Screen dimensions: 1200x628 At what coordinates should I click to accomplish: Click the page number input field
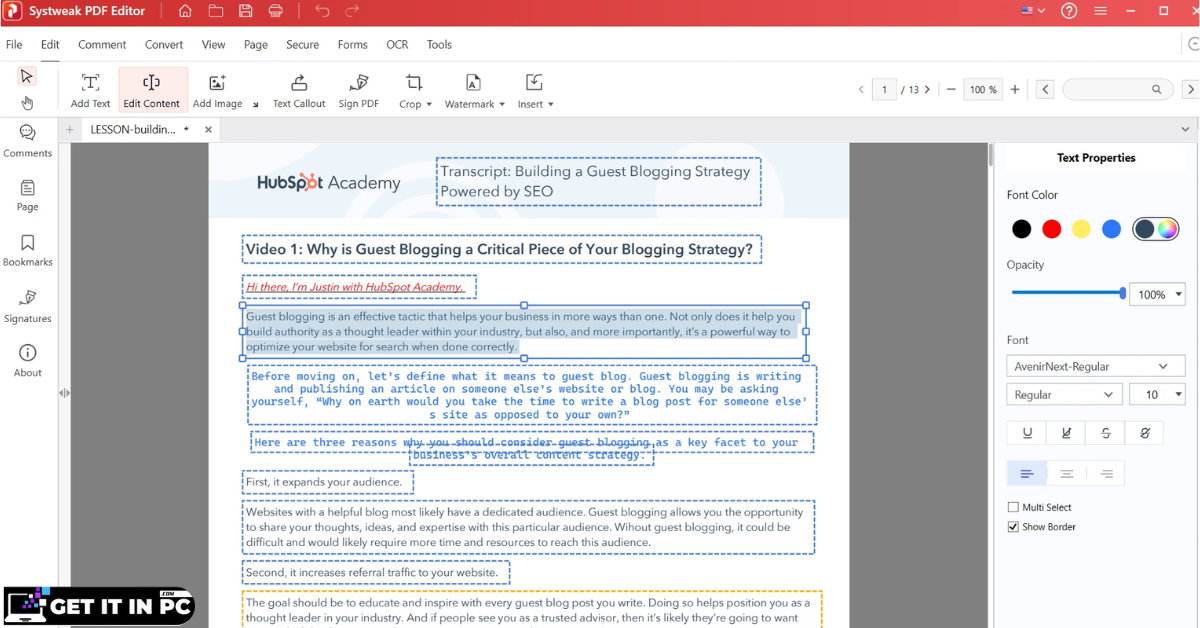(x=884, y=90)
